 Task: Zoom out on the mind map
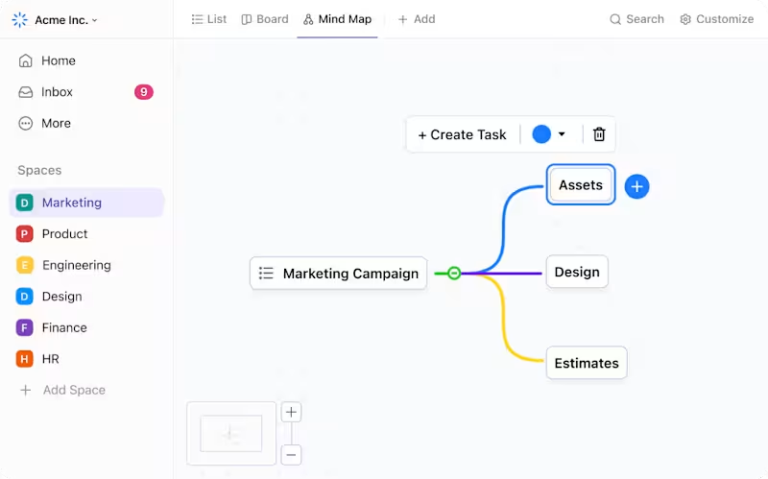[291, 455]
